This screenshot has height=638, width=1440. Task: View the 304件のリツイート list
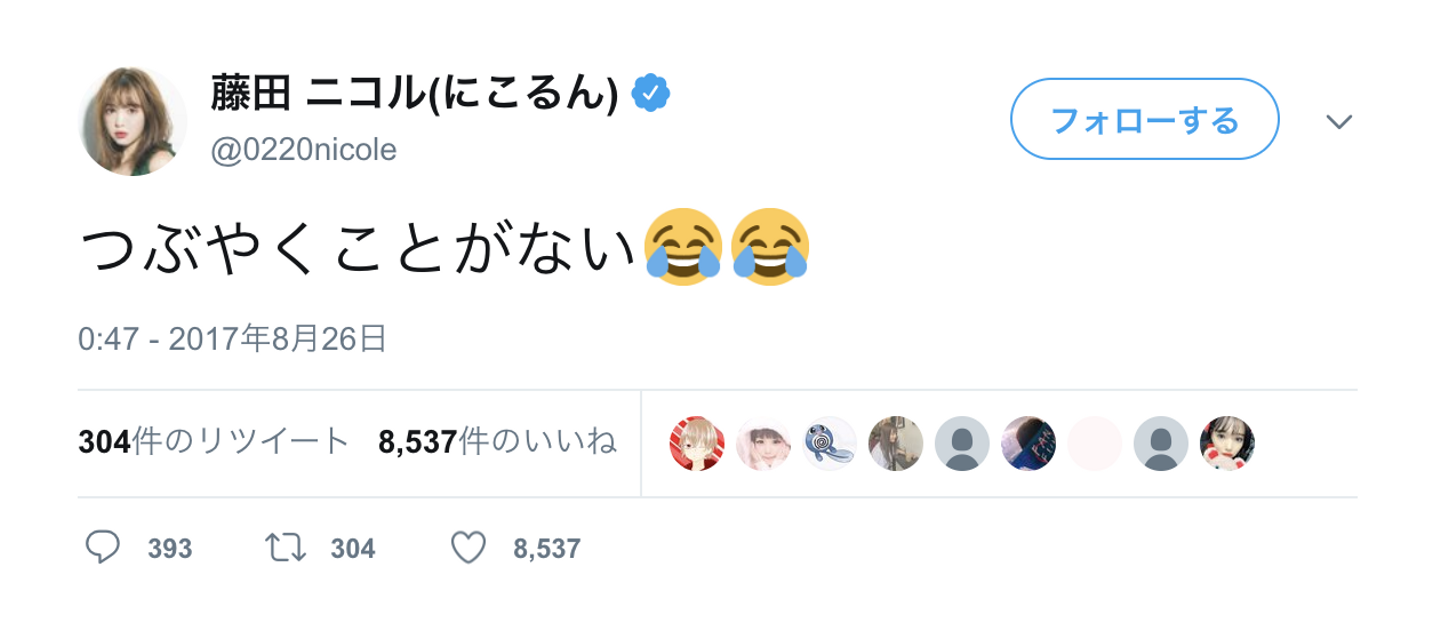click(214, 442)
